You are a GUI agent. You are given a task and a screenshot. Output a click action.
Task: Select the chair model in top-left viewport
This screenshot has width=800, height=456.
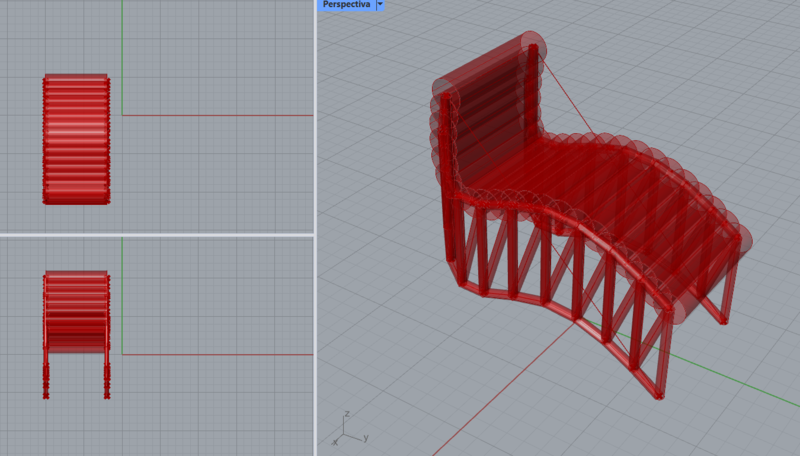(76, 139)
